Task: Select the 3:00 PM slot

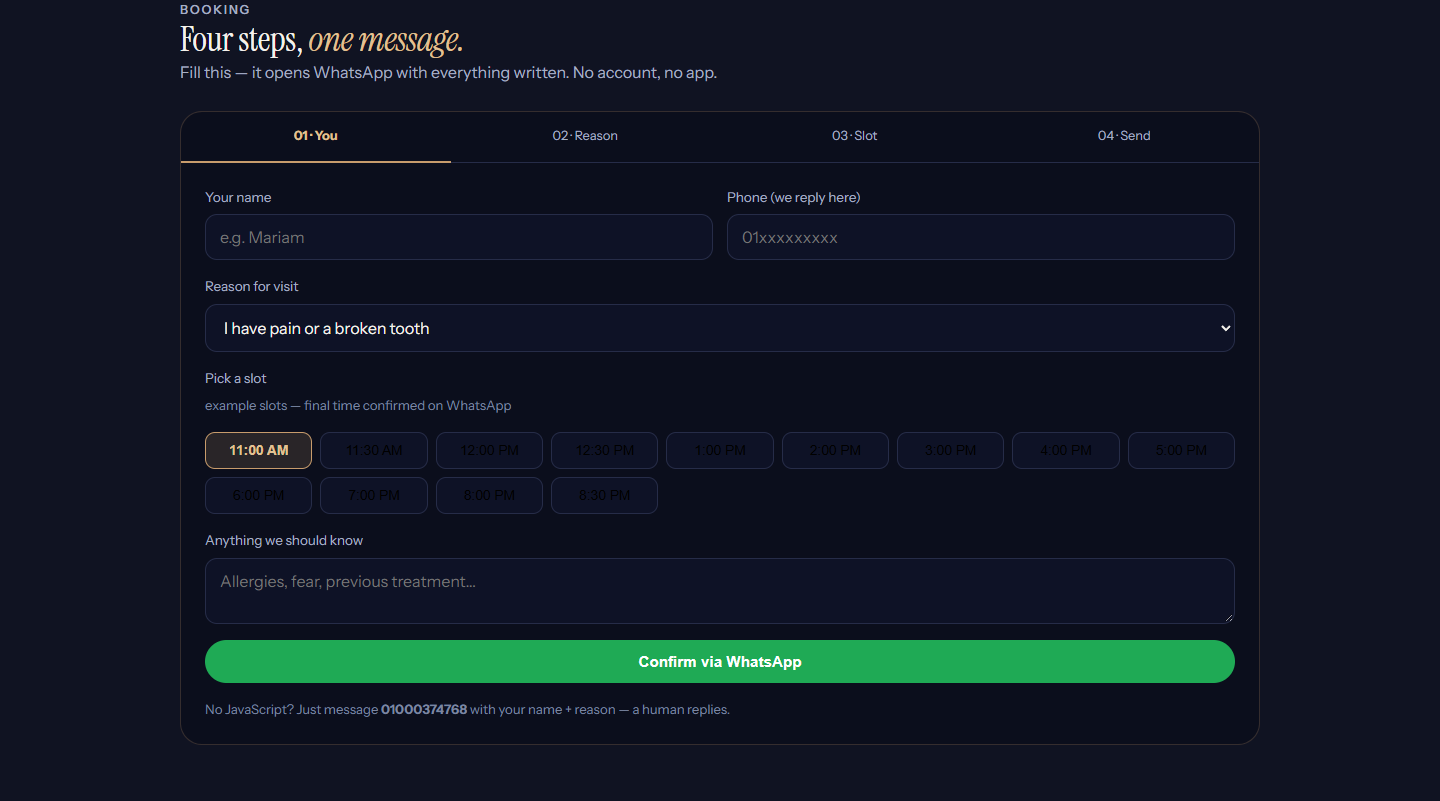Action: [x=950, y=450]
